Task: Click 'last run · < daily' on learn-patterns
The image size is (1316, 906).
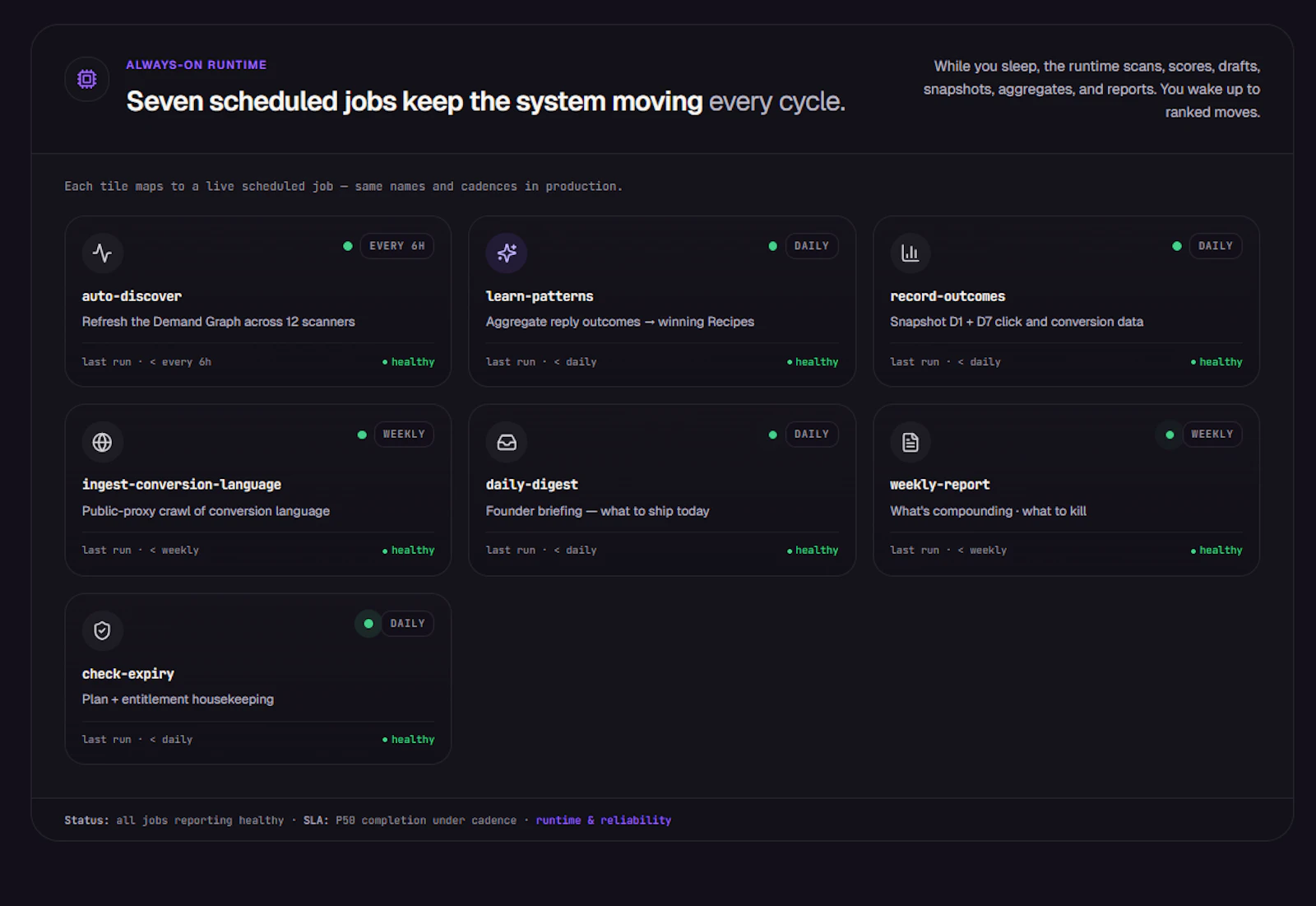Action: (x=541, y=362)
